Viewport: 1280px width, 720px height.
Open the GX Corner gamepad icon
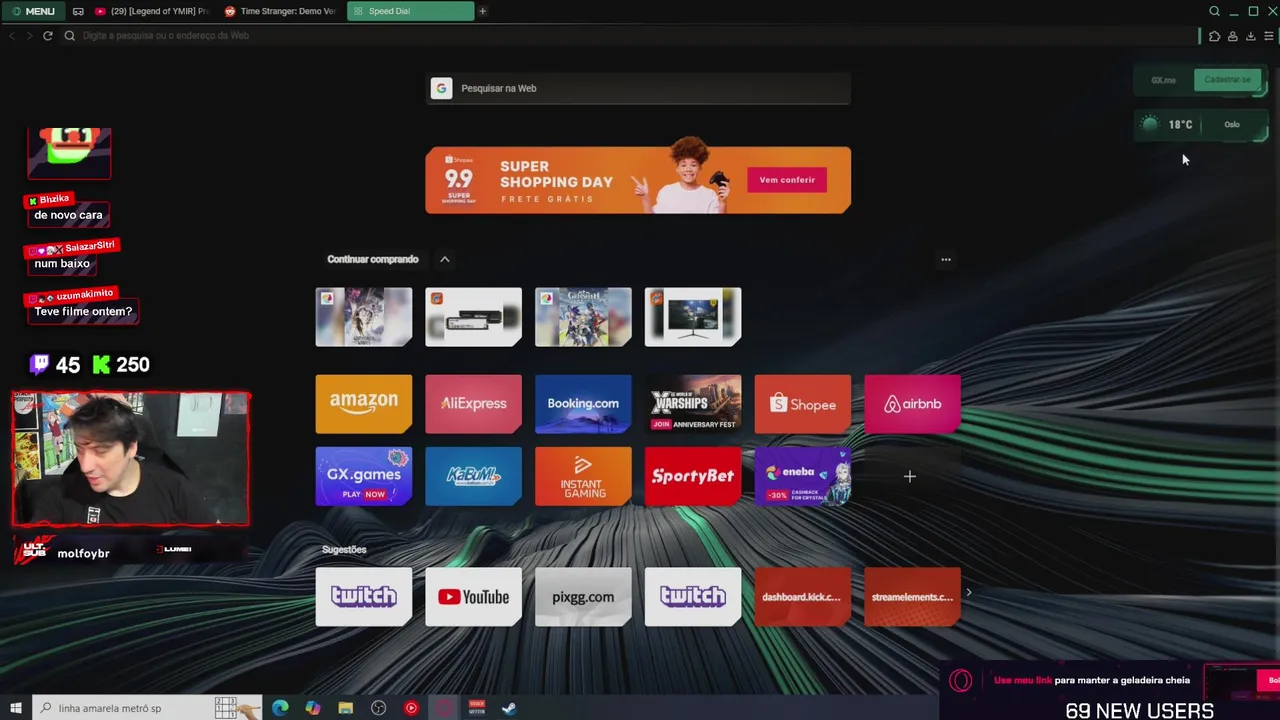coord(78,11)
